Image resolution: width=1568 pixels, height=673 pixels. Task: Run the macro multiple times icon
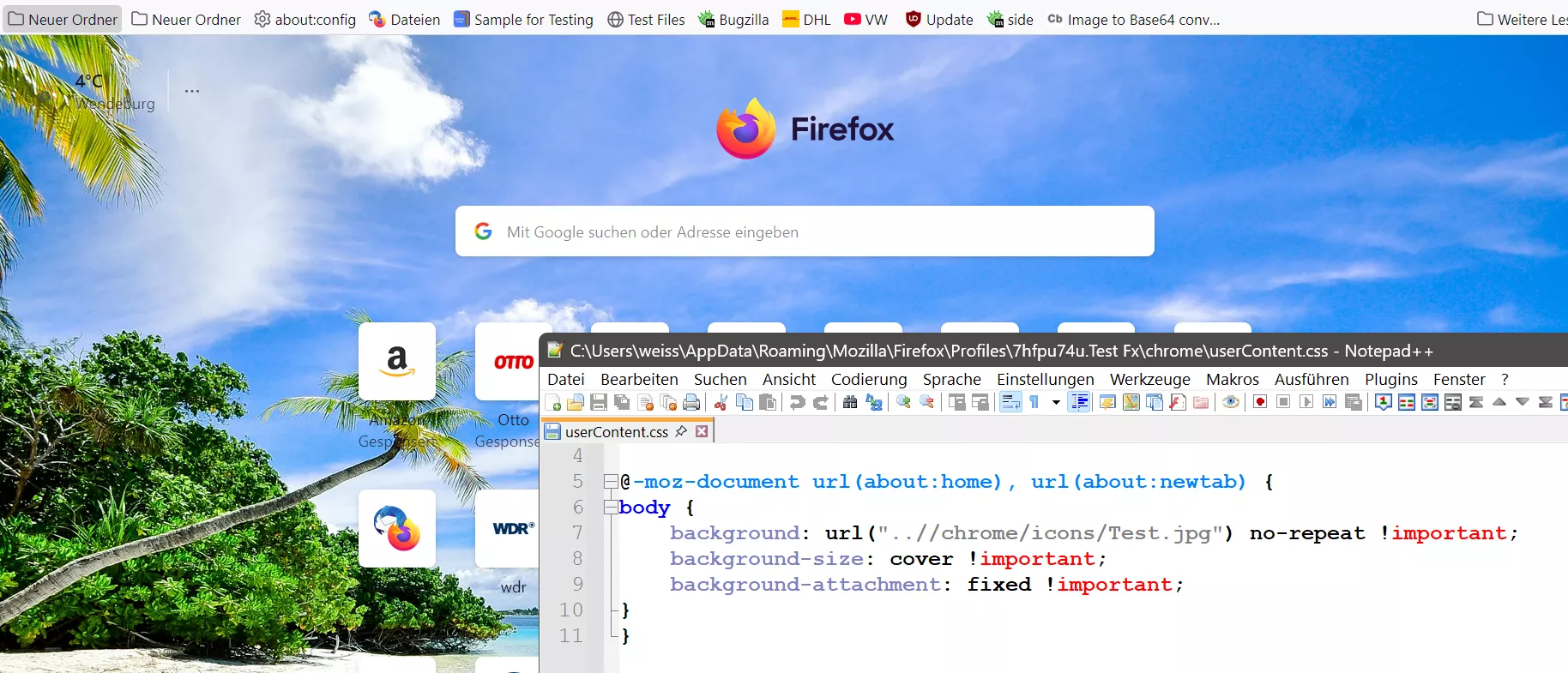tap(1330, 402)
